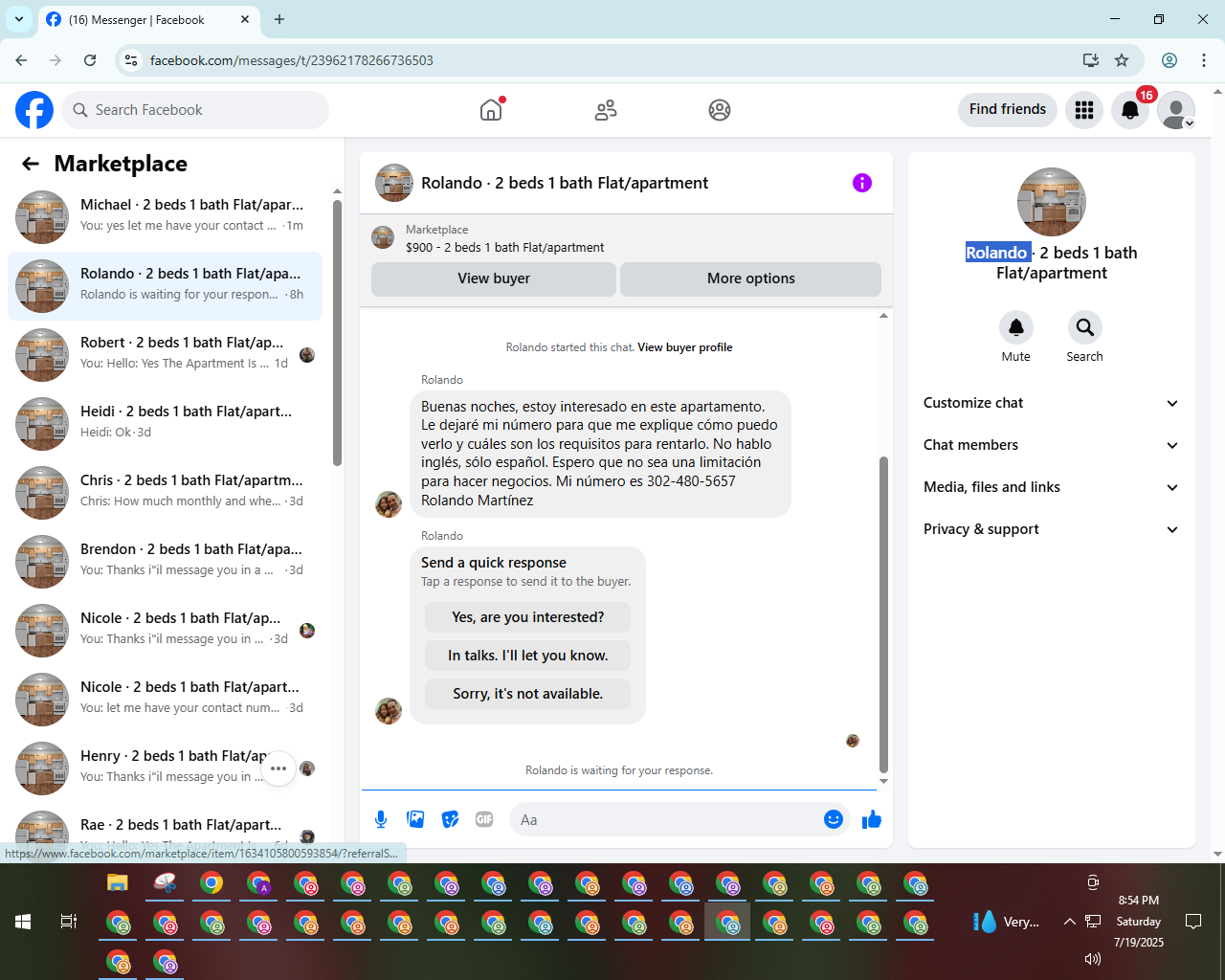Open the tab search dropdown arrow
Image resolution: width=1225 pixels, height=980 pixels.
(19, 19)
